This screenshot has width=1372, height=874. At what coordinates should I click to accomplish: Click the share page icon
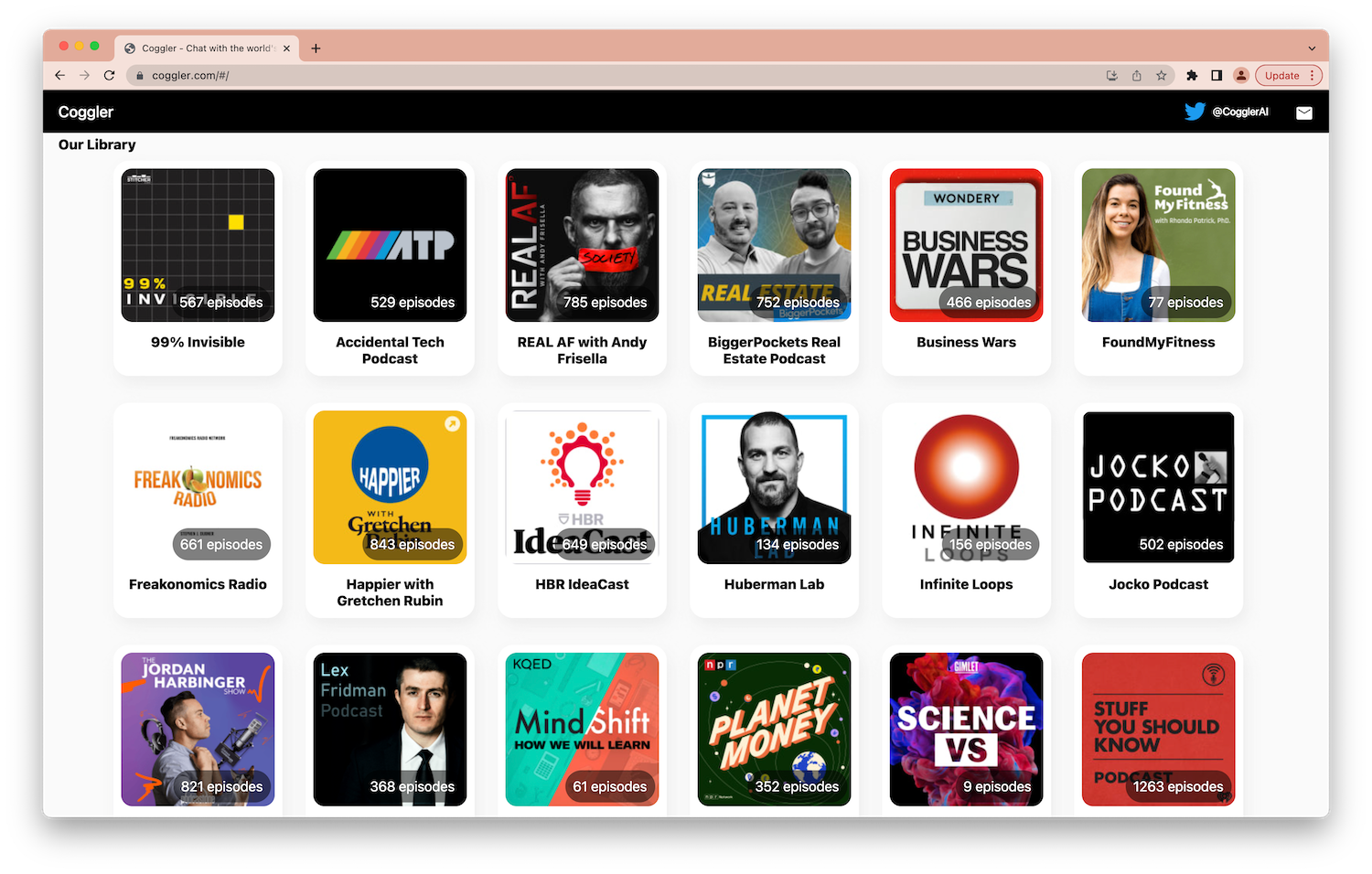click(x=1137, y=76)
